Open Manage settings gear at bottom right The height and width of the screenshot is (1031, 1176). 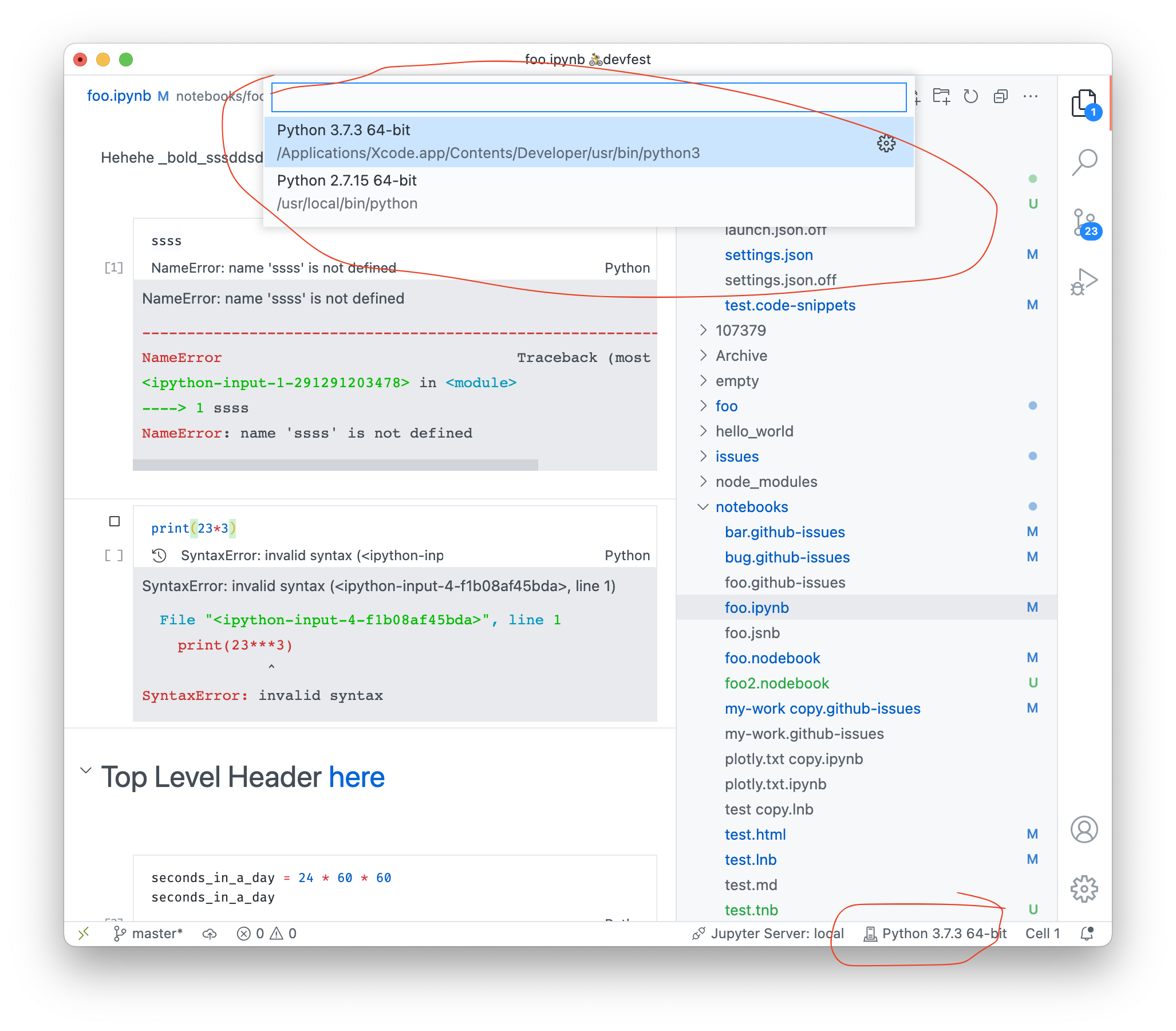pyautogui.click(x=1084, y=888)
